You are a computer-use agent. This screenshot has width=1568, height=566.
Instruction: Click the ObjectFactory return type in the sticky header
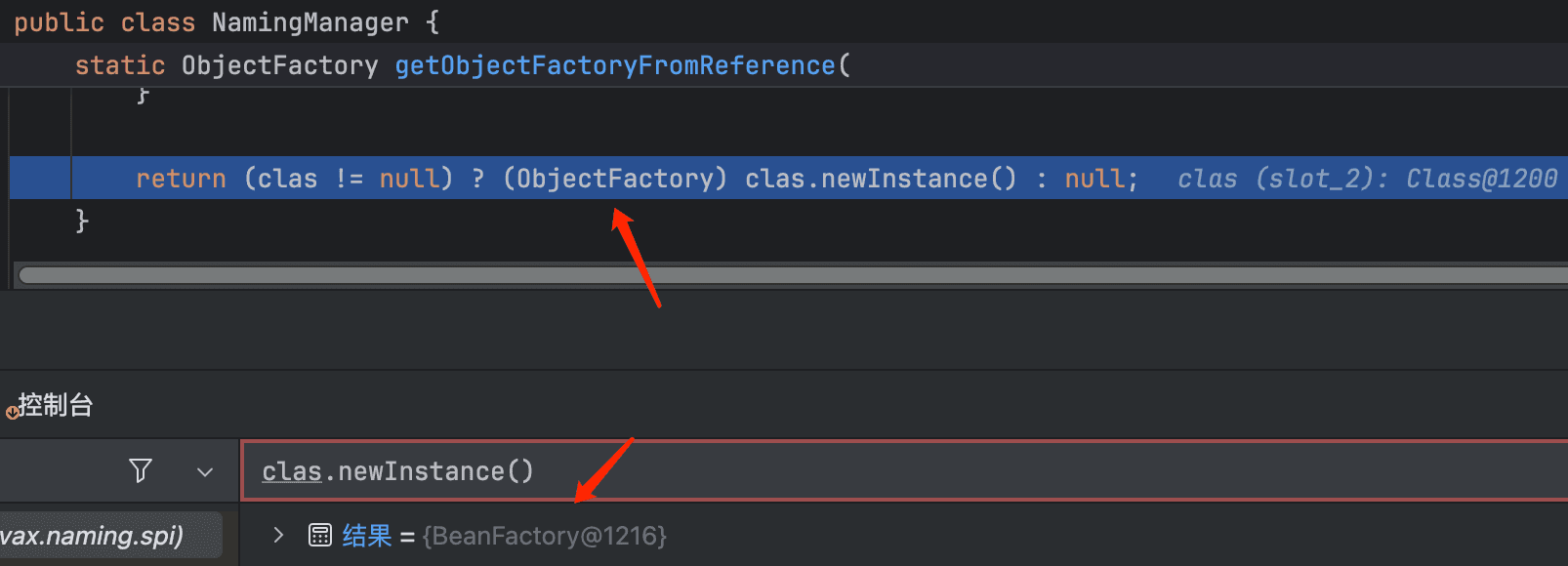279,65
